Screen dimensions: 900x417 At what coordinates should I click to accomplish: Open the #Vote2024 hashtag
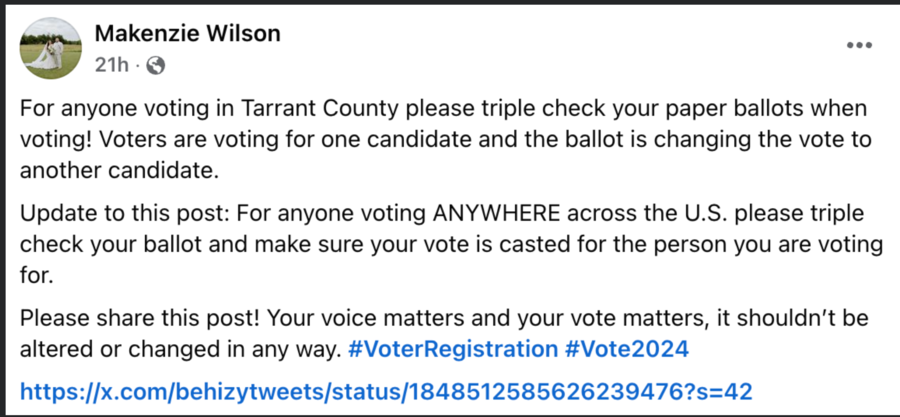(627, 349)
